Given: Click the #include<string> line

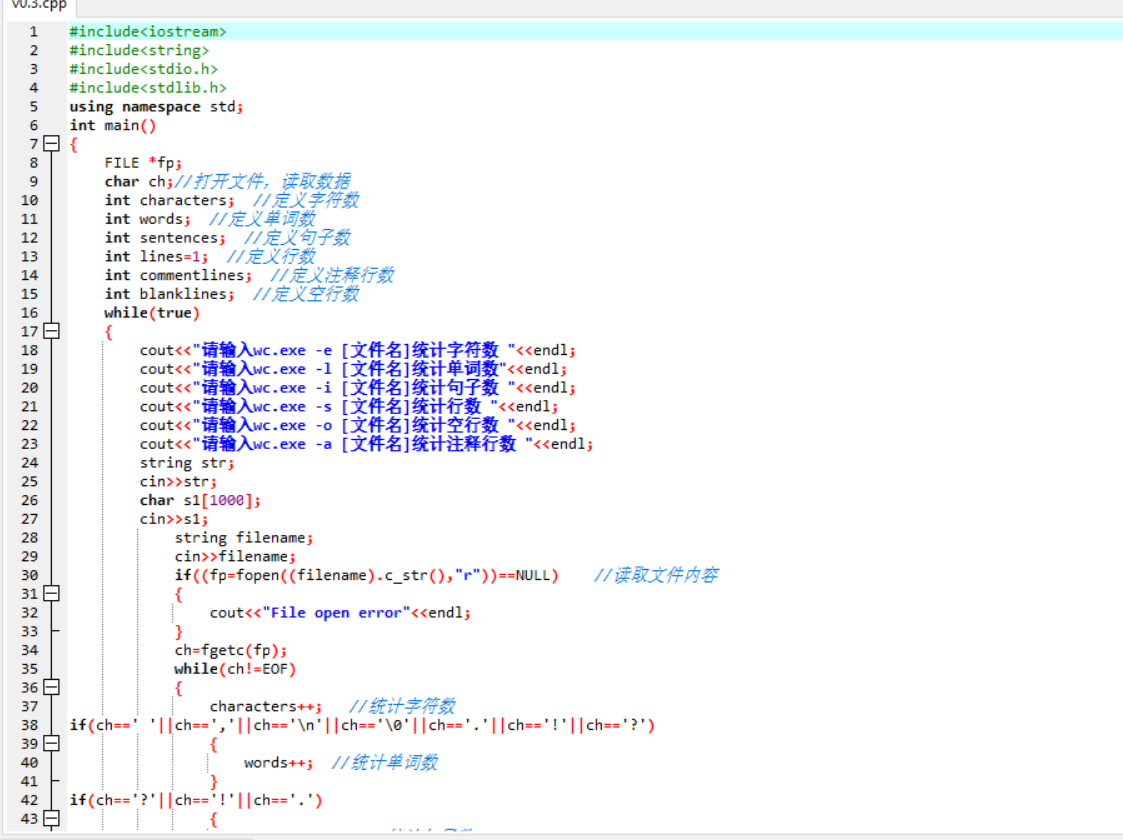Looking at the screenshot, I should click(x=139, y=50).
